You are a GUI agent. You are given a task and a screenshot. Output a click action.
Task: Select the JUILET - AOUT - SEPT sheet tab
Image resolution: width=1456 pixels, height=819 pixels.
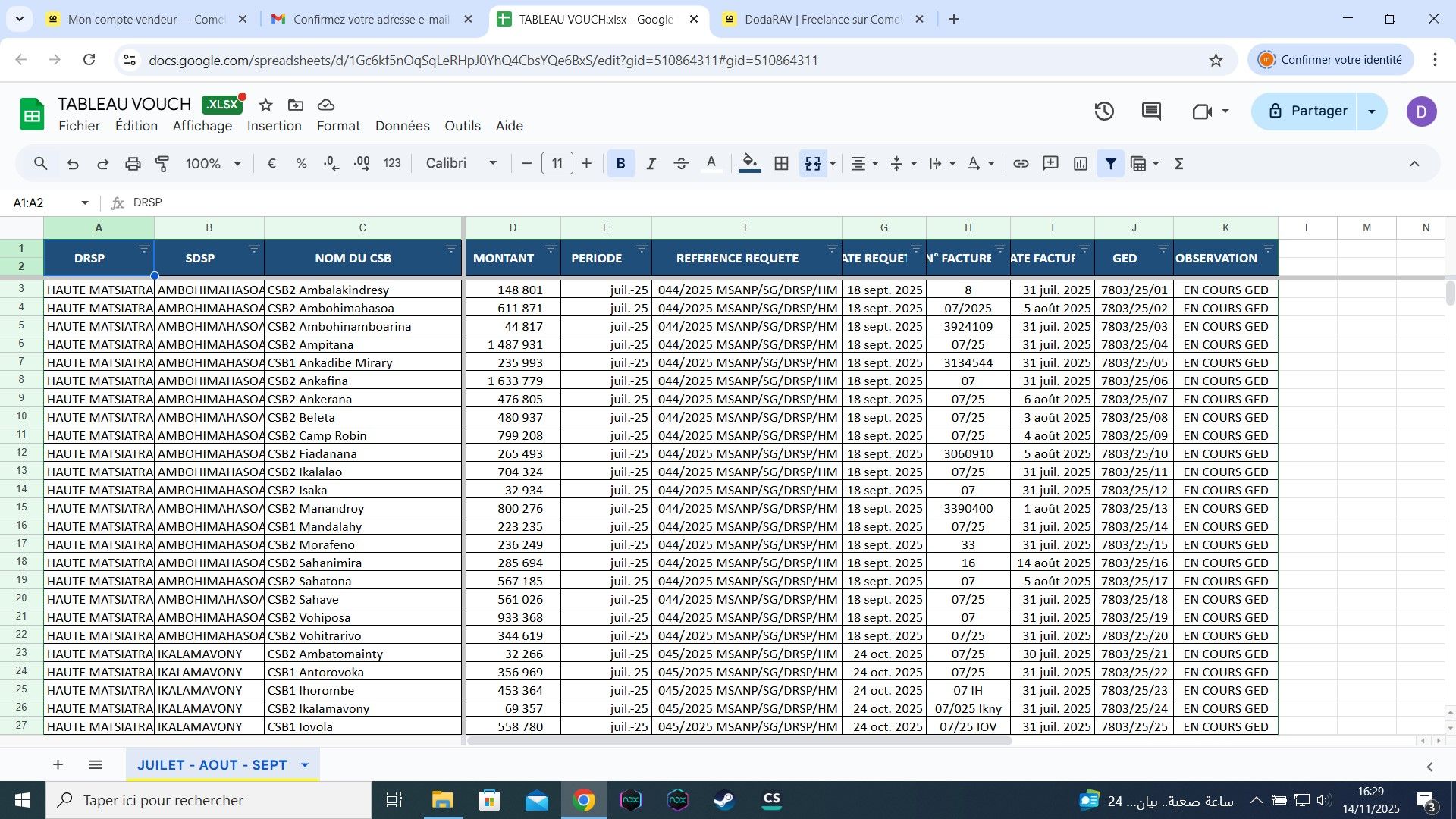tap(212, 764)
